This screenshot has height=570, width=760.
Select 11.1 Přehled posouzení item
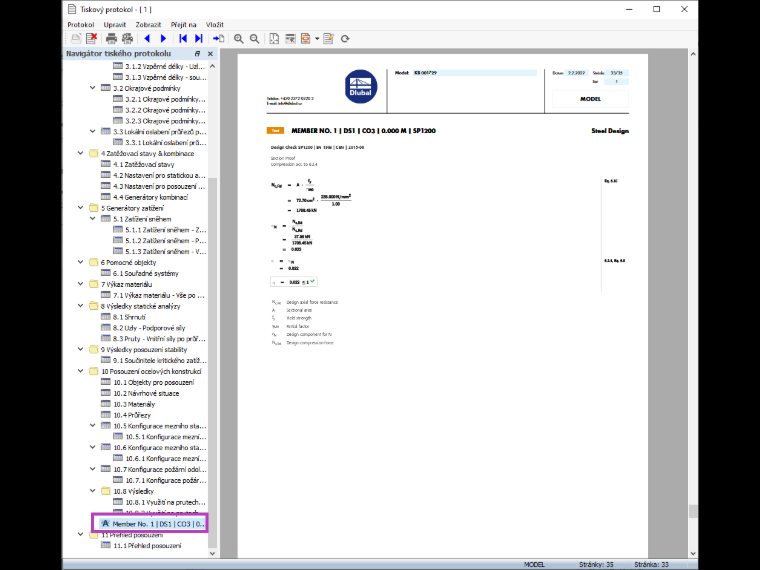point(147,546)
